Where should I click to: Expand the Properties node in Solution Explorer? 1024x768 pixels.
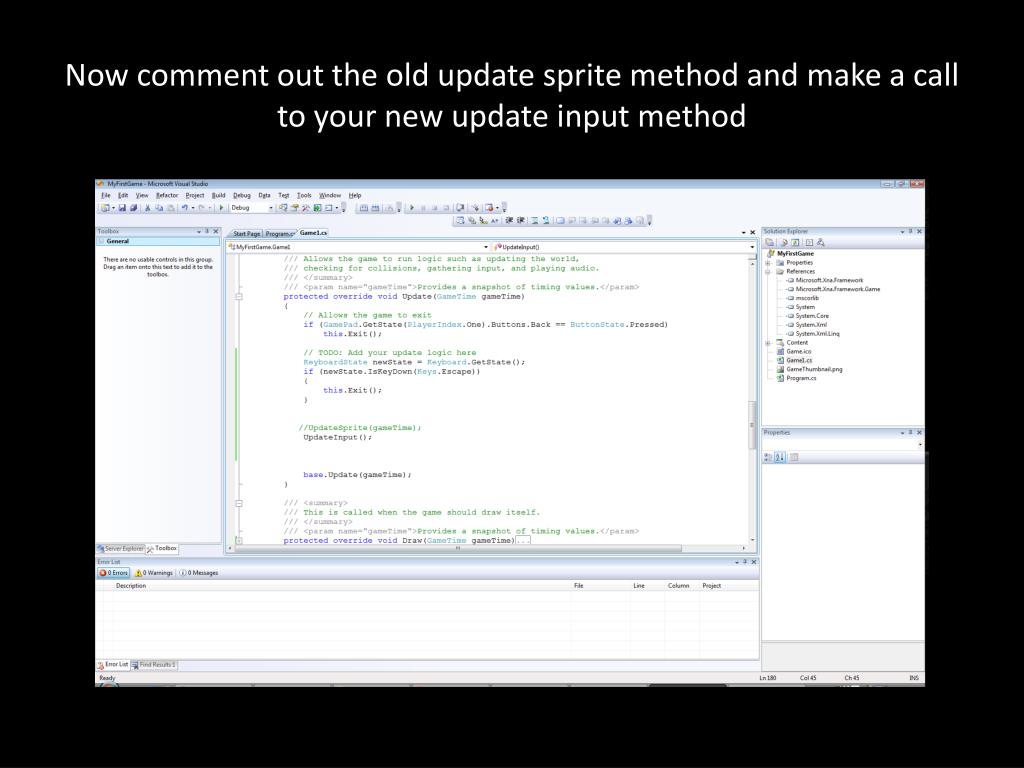tap(768, 263)
